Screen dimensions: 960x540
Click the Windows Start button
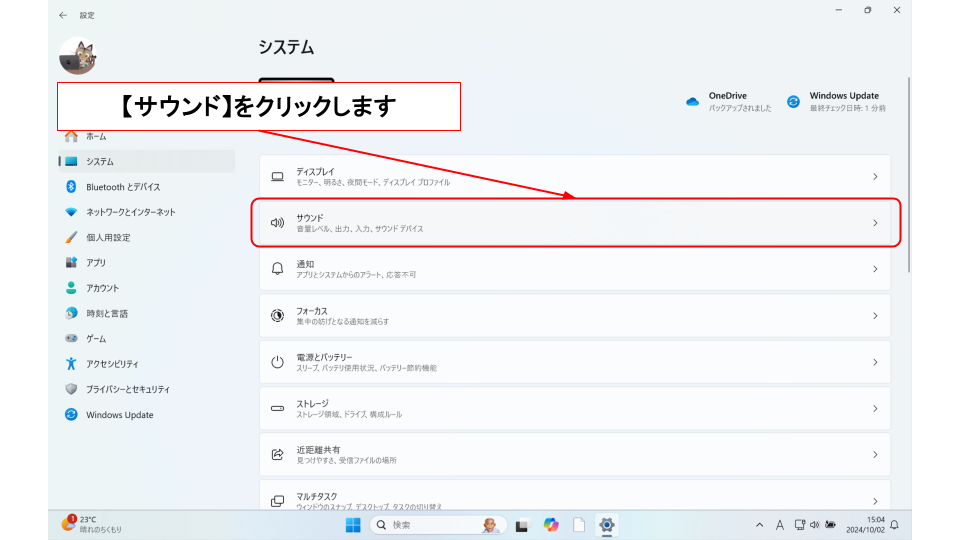(353, 525)
